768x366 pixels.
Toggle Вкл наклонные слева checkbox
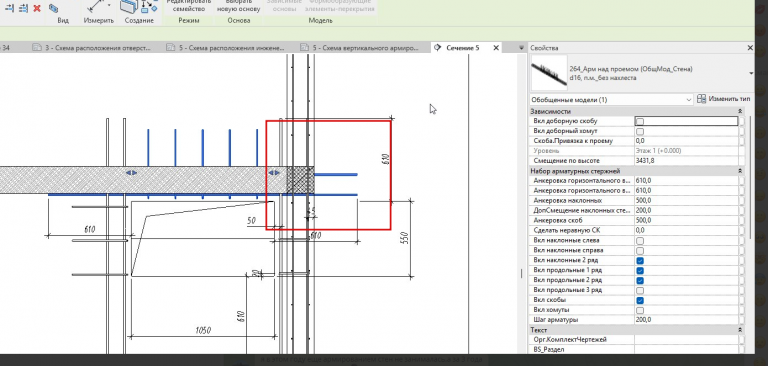click(x=640, y=241)
